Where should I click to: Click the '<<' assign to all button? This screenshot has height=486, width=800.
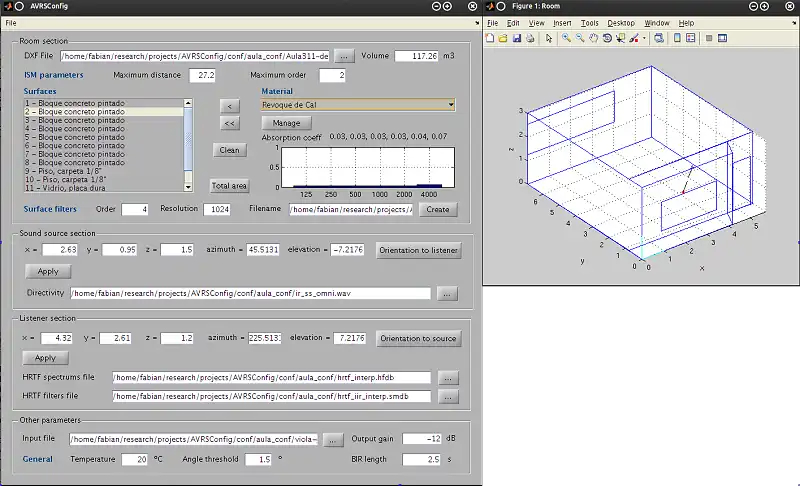pyautogui.click(x=230, y=123)
